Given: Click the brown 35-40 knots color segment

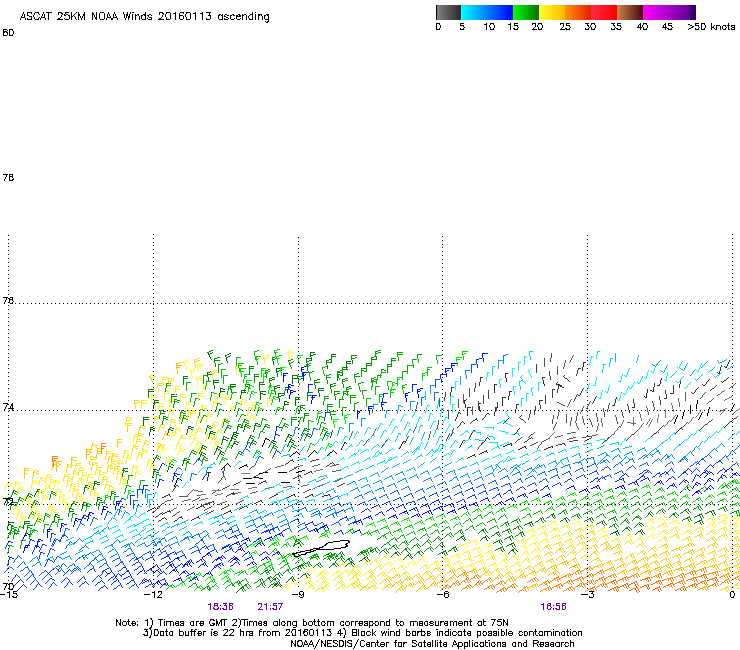Looking at the screenshot, I should pos(630,12).
